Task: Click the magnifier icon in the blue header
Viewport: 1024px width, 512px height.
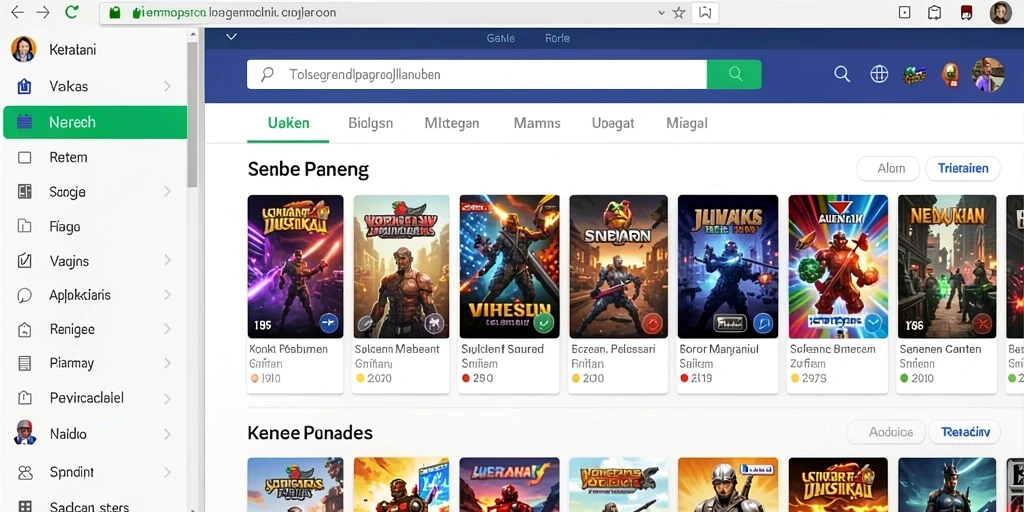Action: [842, 74]
